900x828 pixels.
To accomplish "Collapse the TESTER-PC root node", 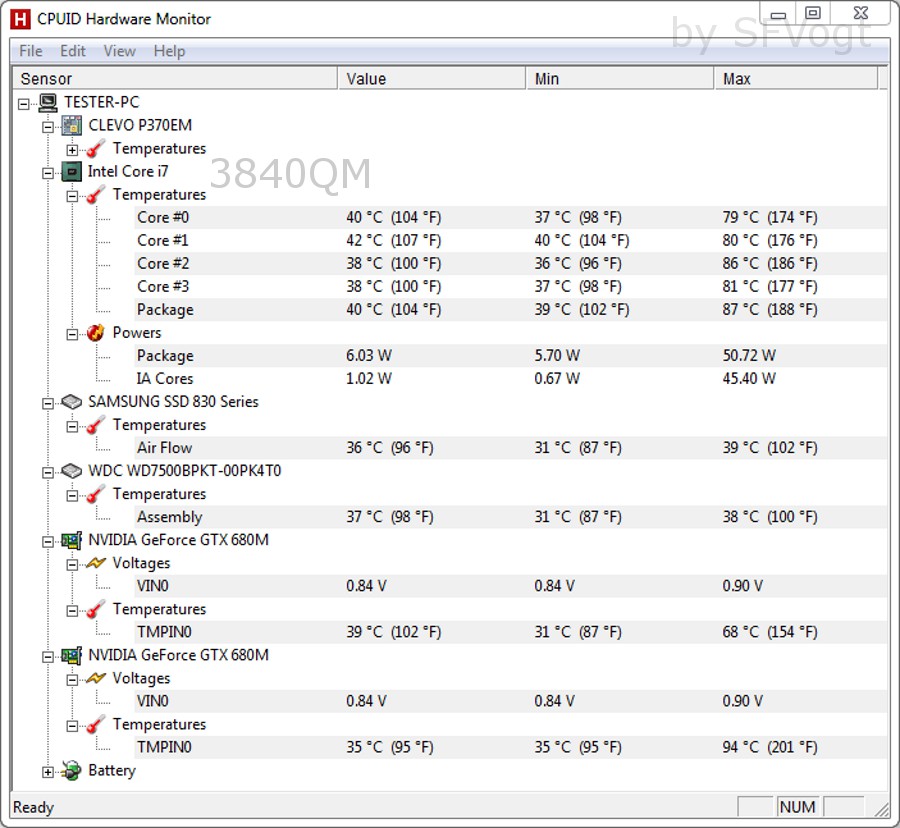I will tap(24, 104).
